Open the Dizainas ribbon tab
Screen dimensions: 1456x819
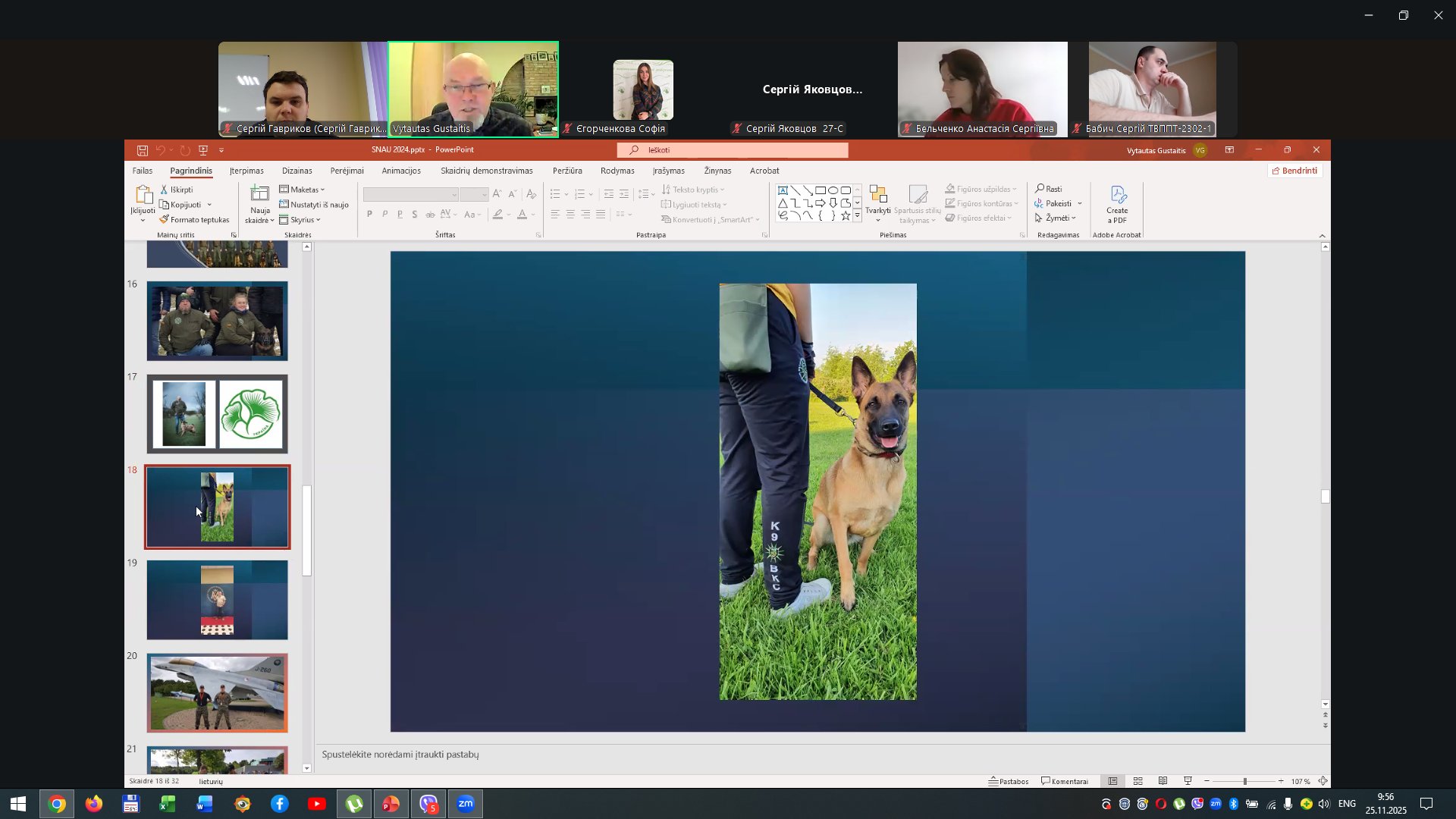(x=297, y=171)
